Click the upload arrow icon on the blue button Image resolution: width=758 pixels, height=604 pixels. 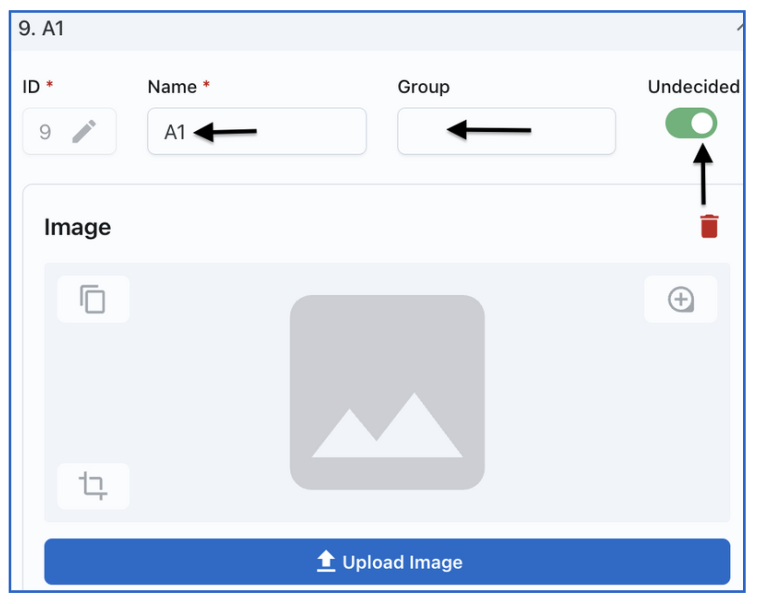(x=326, y=561)
